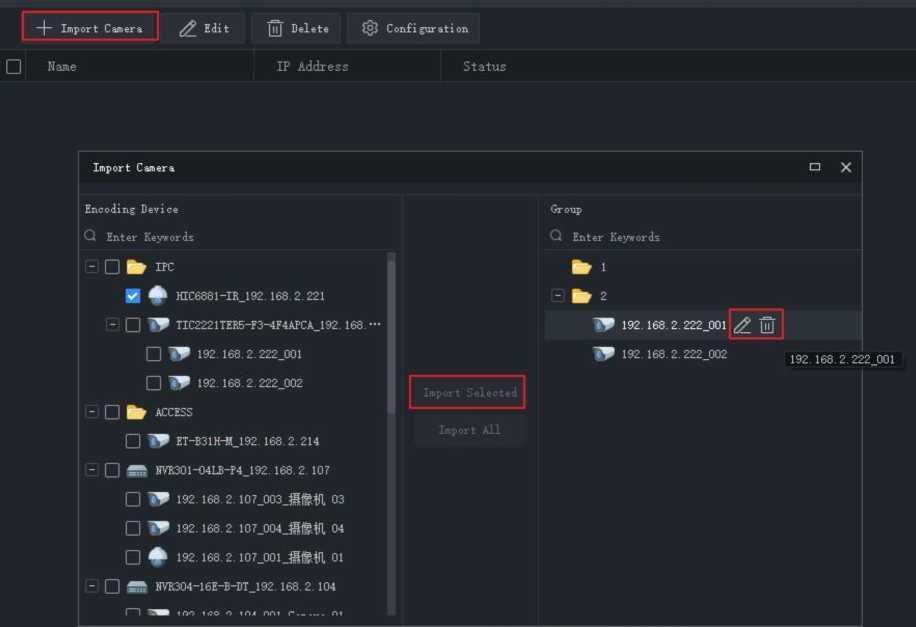The width and height of the screenshot is (916, 627).
Task: Collapse the IPC folder node
Action: click(x=92, y=267)
